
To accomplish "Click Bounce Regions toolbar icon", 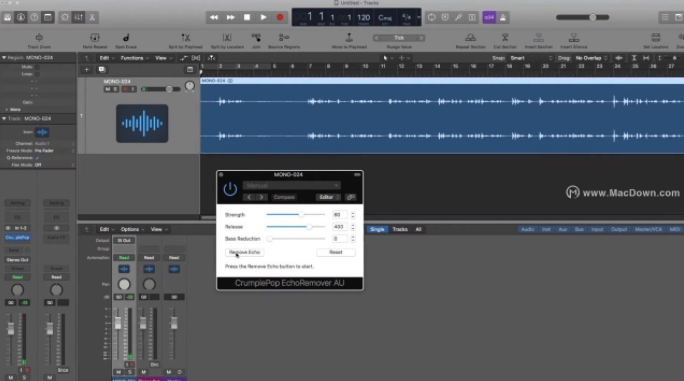I will click(x=284, y=41).
